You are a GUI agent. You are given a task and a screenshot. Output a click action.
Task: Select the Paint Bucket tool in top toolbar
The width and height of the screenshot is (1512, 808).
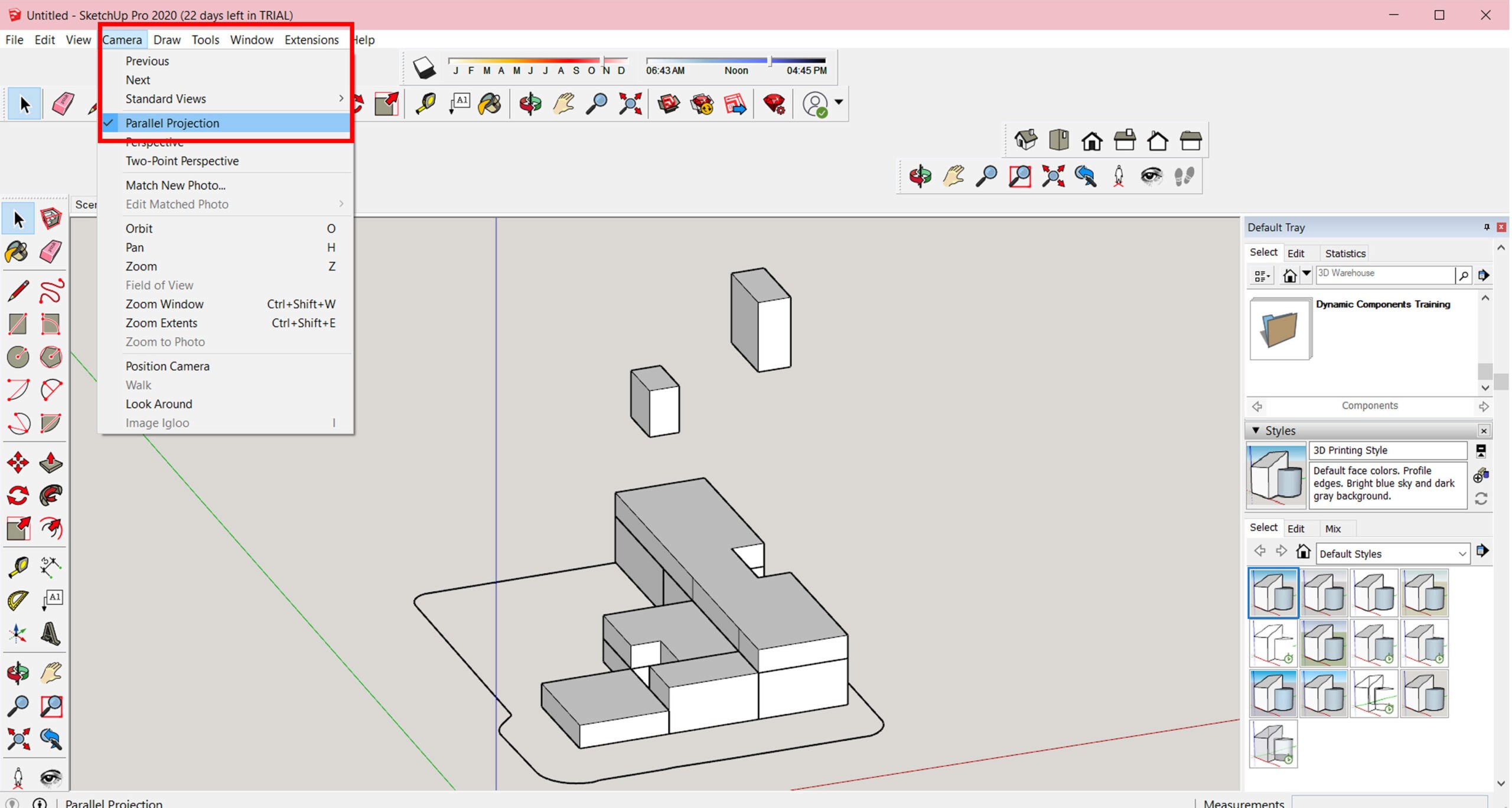coord(490,104)
